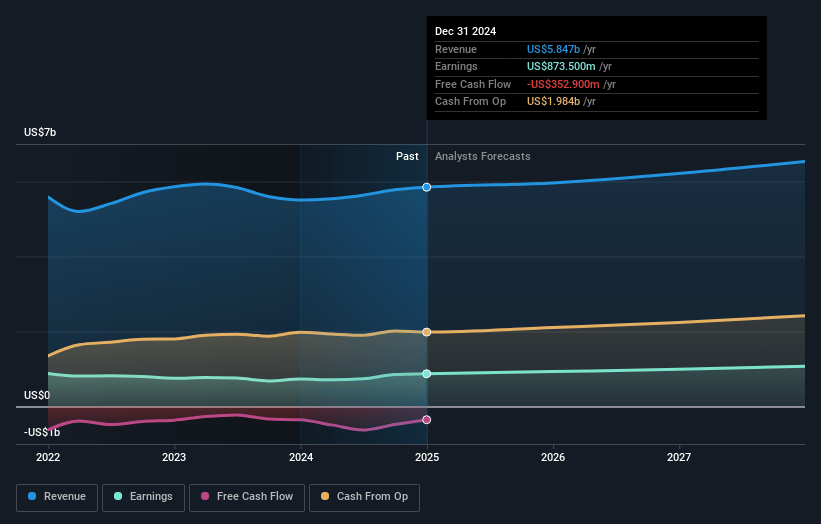Select the 2026 x-axis label

click(x=553, y=458)
